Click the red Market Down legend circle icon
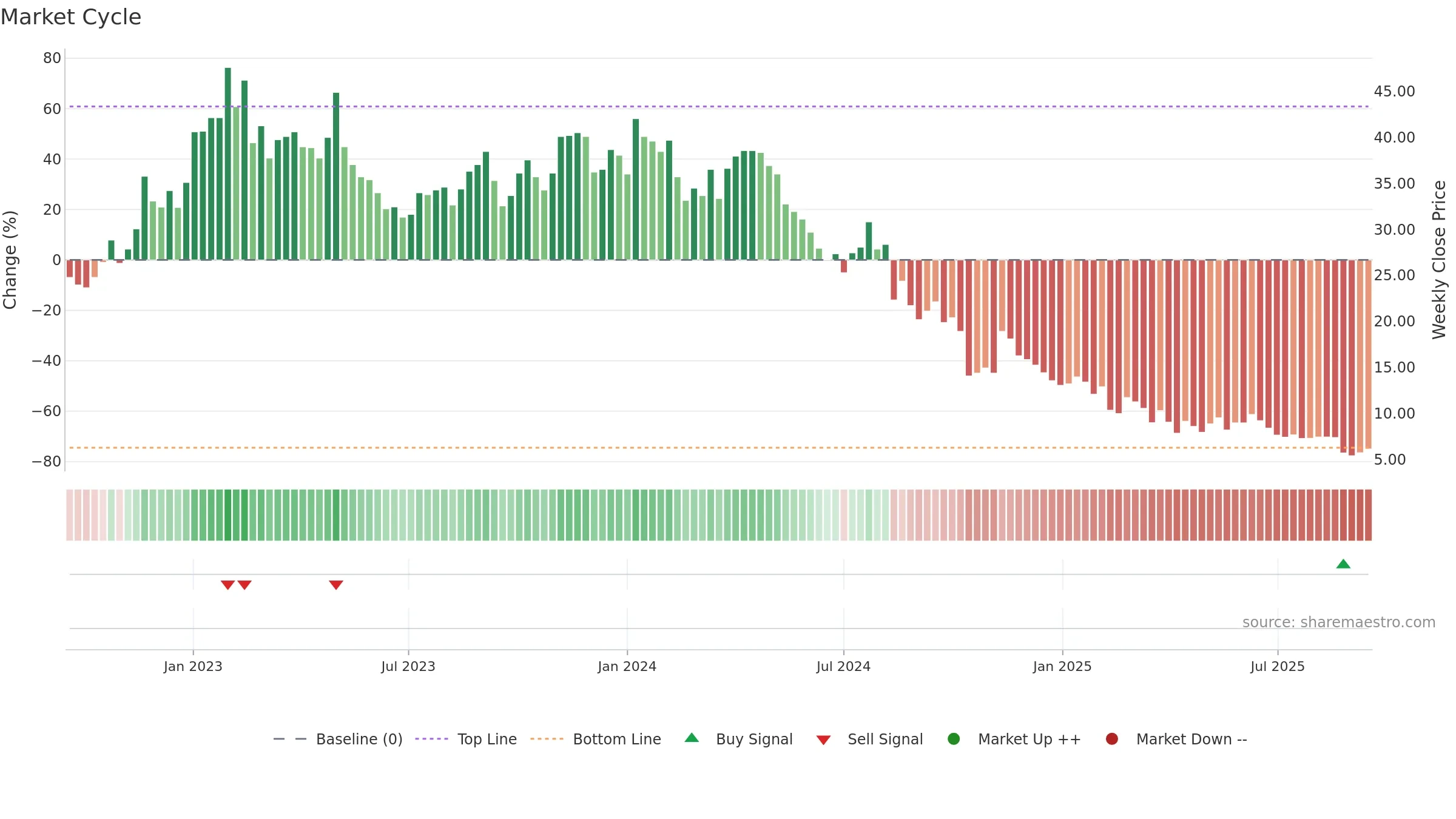Viewport: 1456px width, 819px height. point(1112,739)
